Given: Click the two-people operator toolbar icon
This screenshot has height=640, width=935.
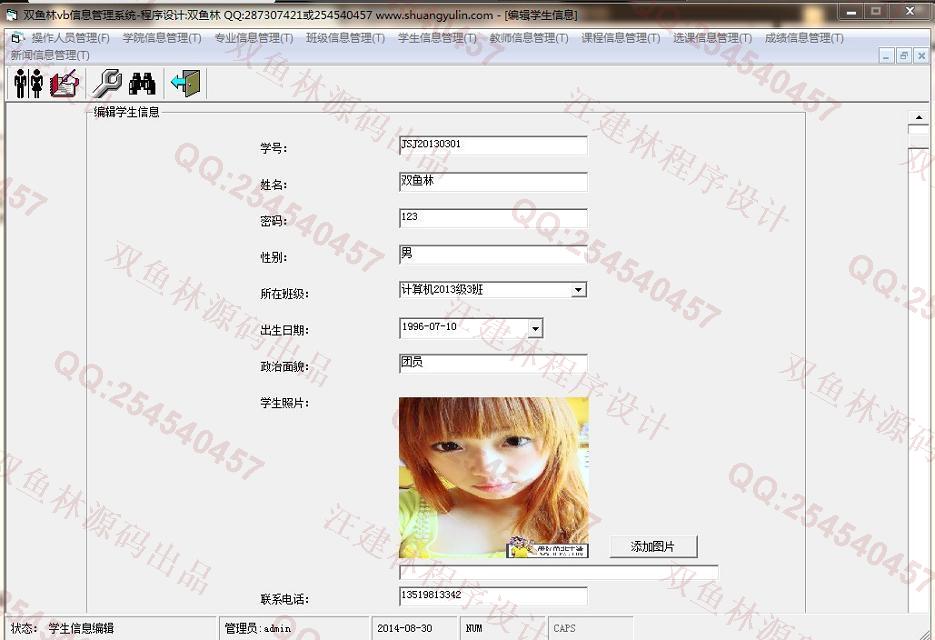Looking at the screenshot, I should [28, 83].
